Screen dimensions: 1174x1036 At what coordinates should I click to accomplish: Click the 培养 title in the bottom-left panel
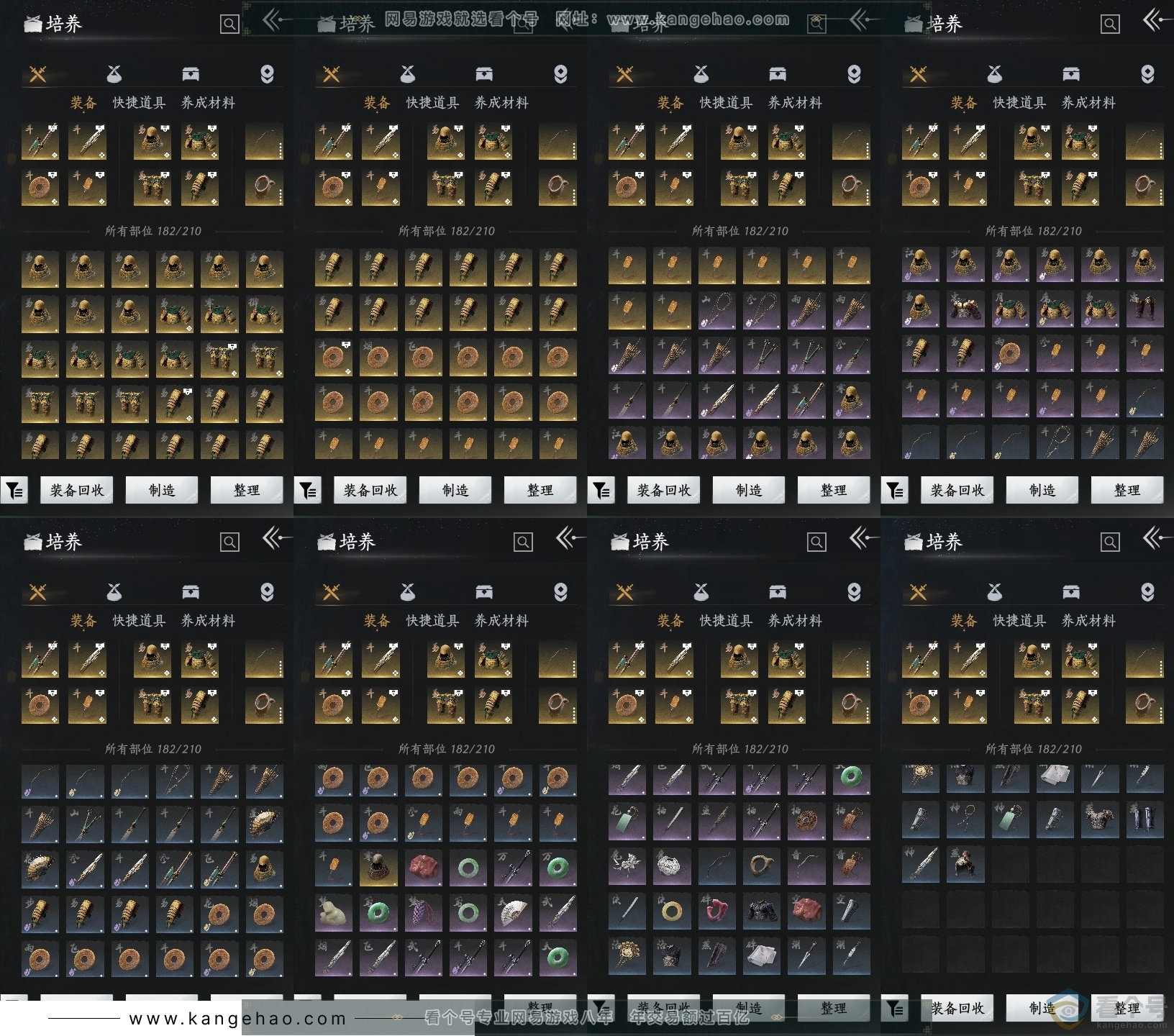[64, 542]
